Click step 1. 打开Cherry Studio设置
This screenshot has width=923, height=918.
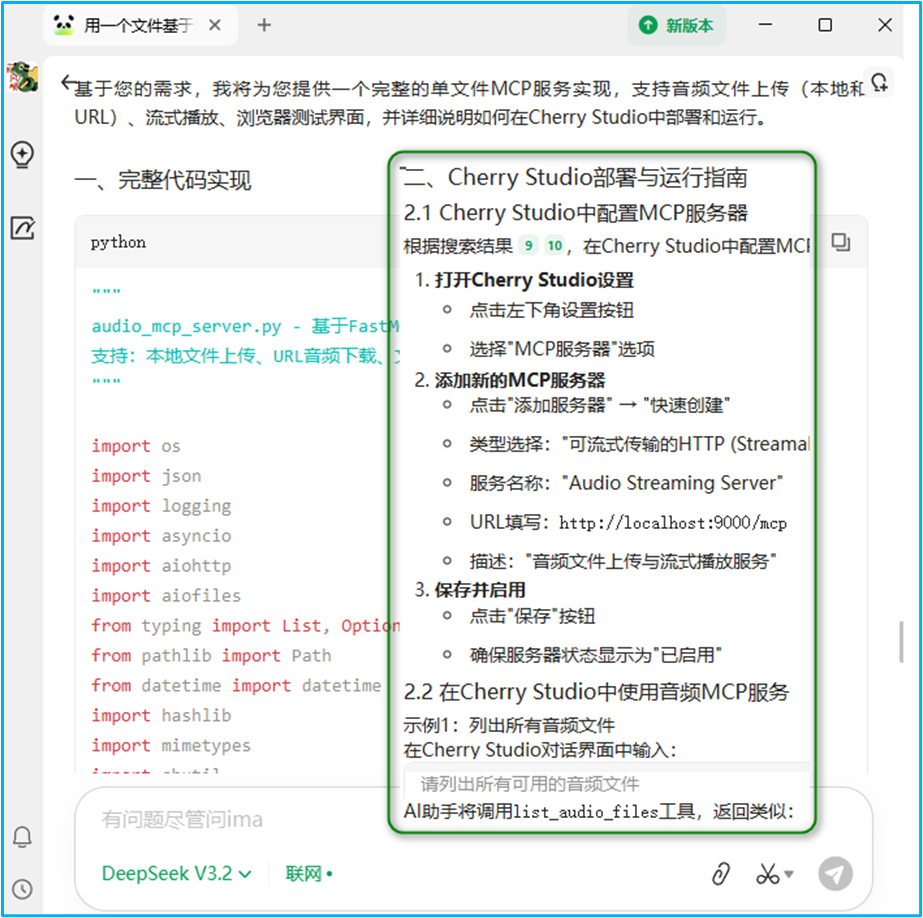(524, 280)
